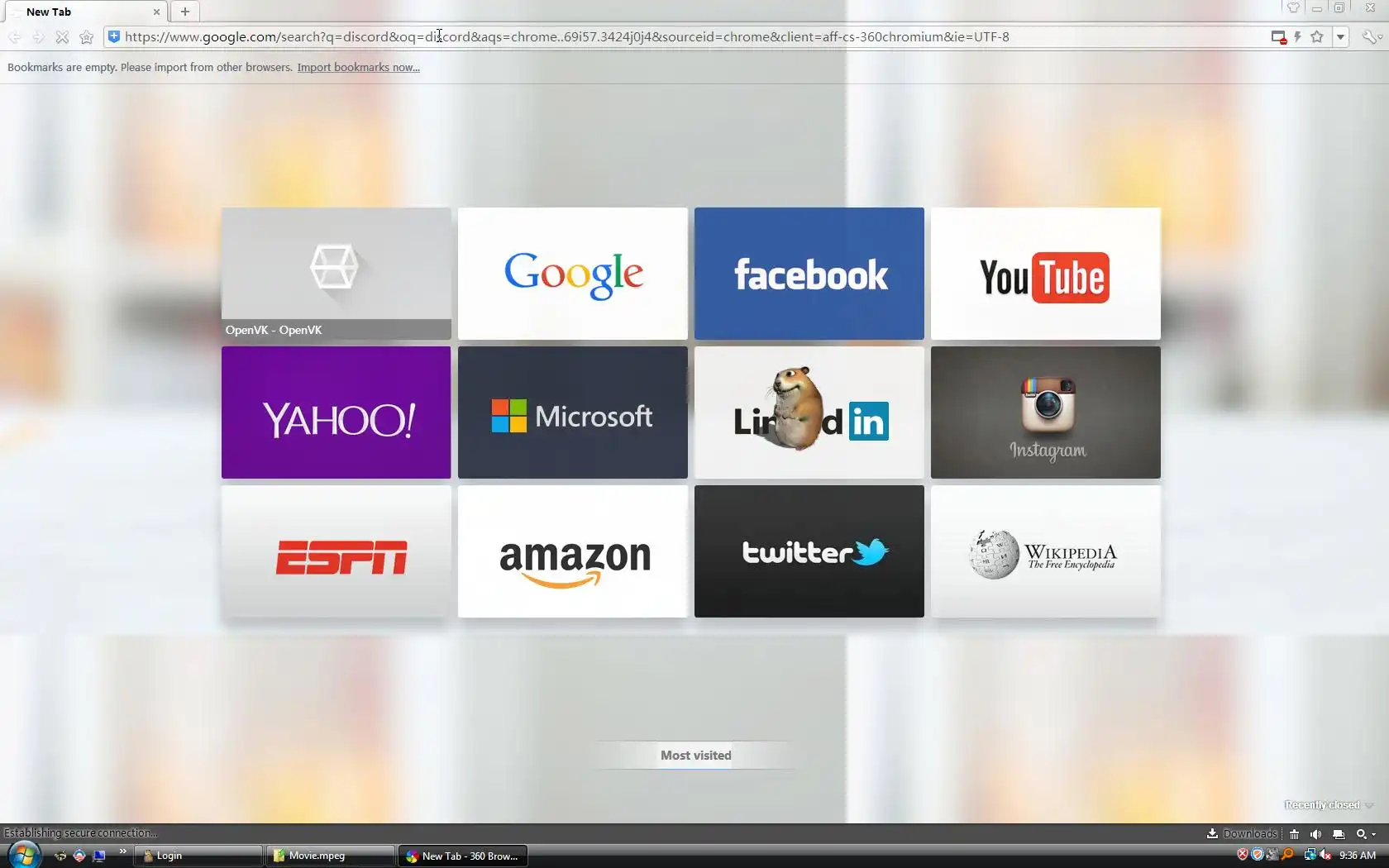
Task: Open the Amazon speed dial tile
Action: tap(573, 551)
